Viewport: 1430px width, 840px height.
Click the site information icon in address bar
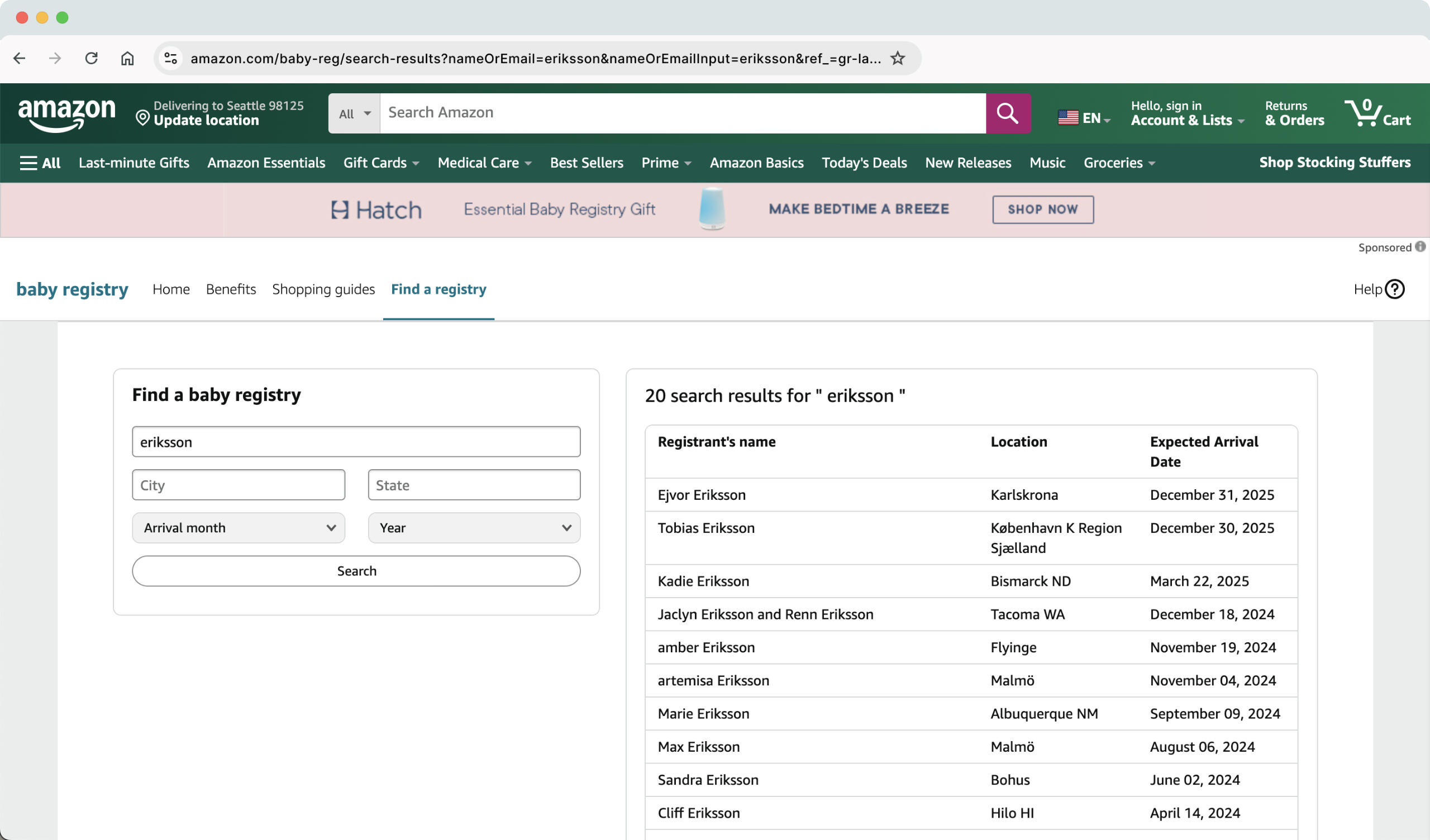point(170,58)
